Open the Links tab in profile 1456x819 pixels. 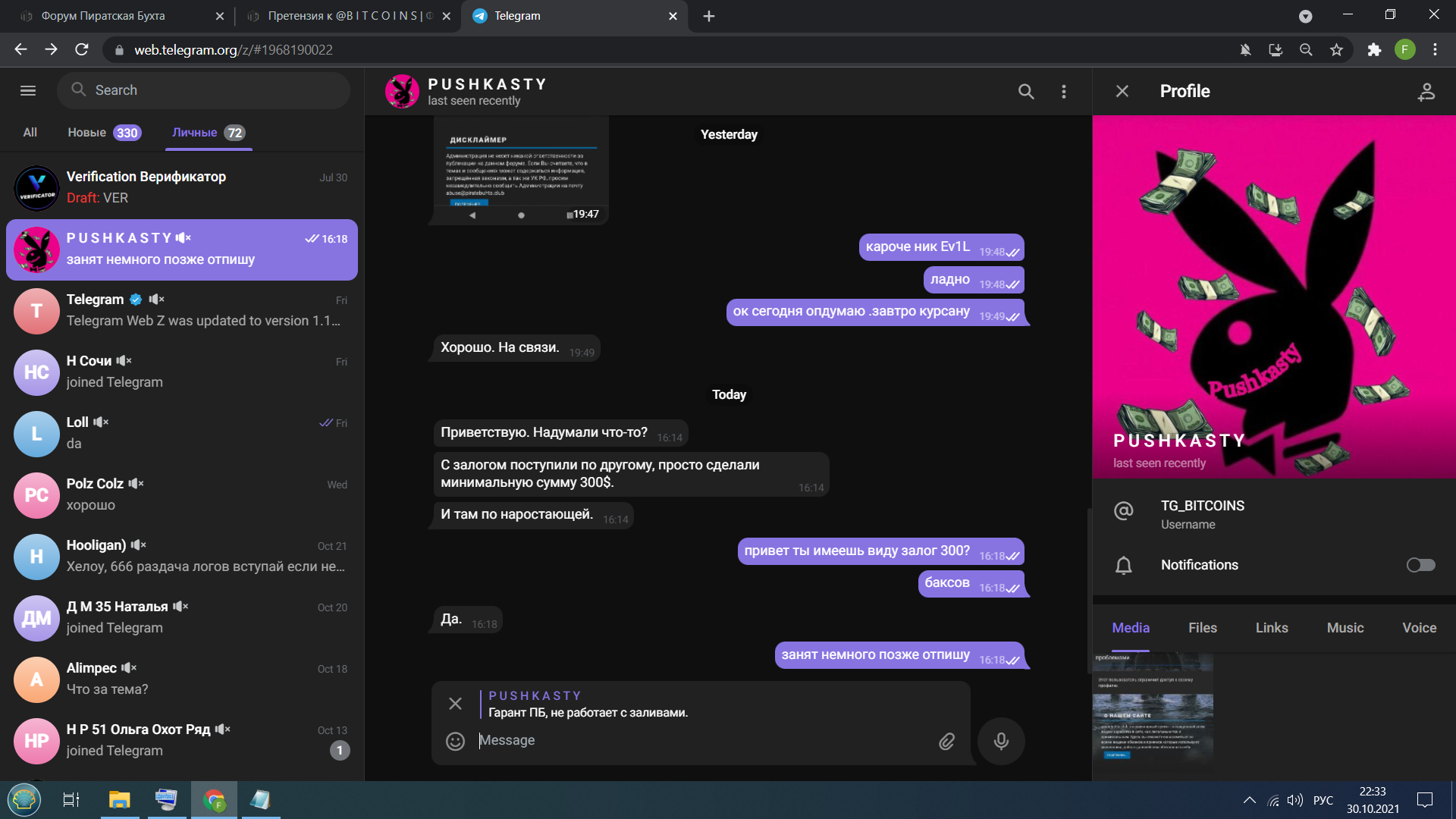[1272, 628]
